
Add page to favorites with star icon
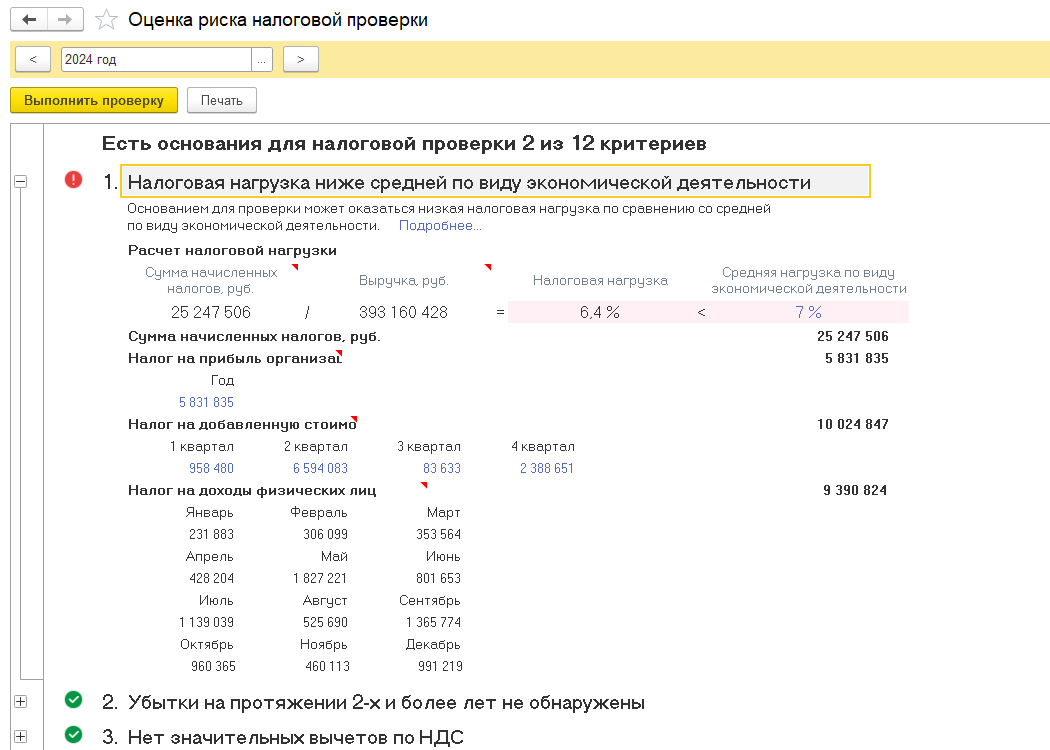click(x=105, y=20)
